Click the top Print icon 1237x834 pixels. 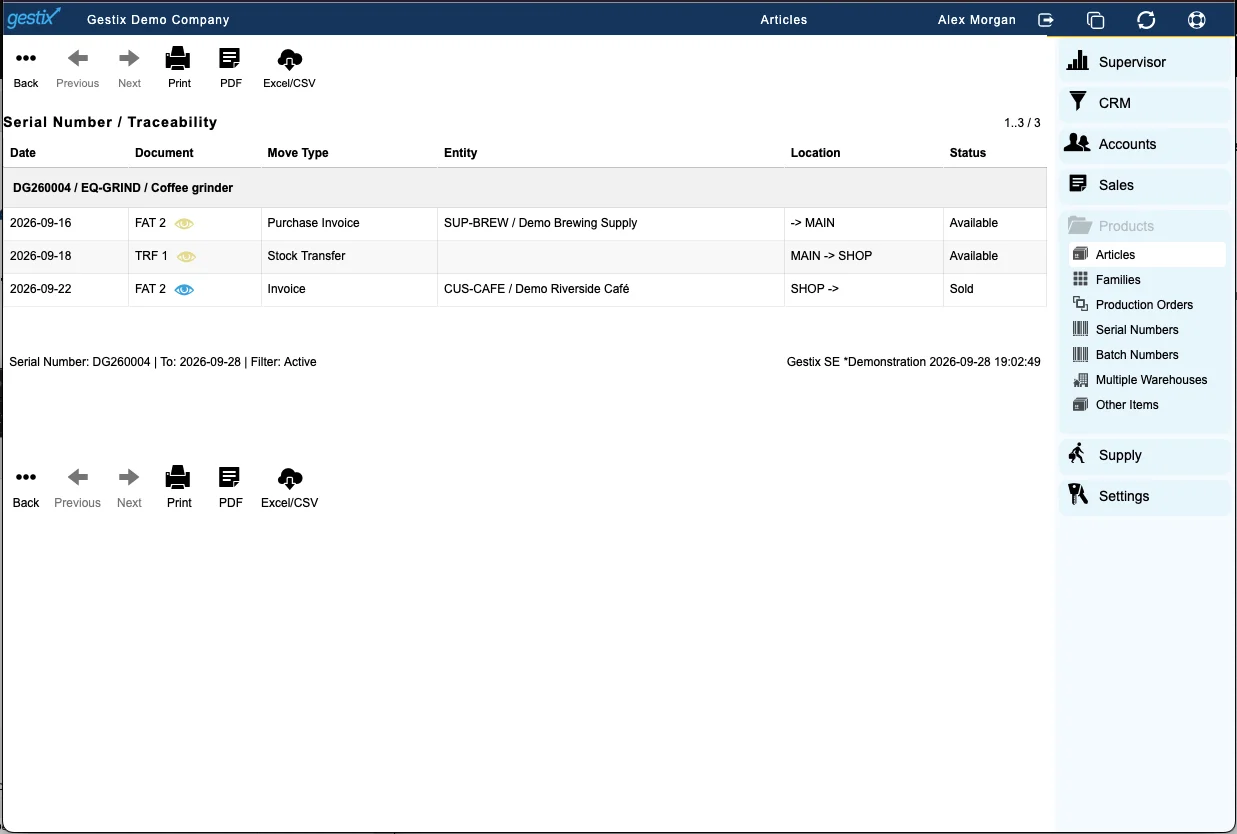click(x=179, y=58)
